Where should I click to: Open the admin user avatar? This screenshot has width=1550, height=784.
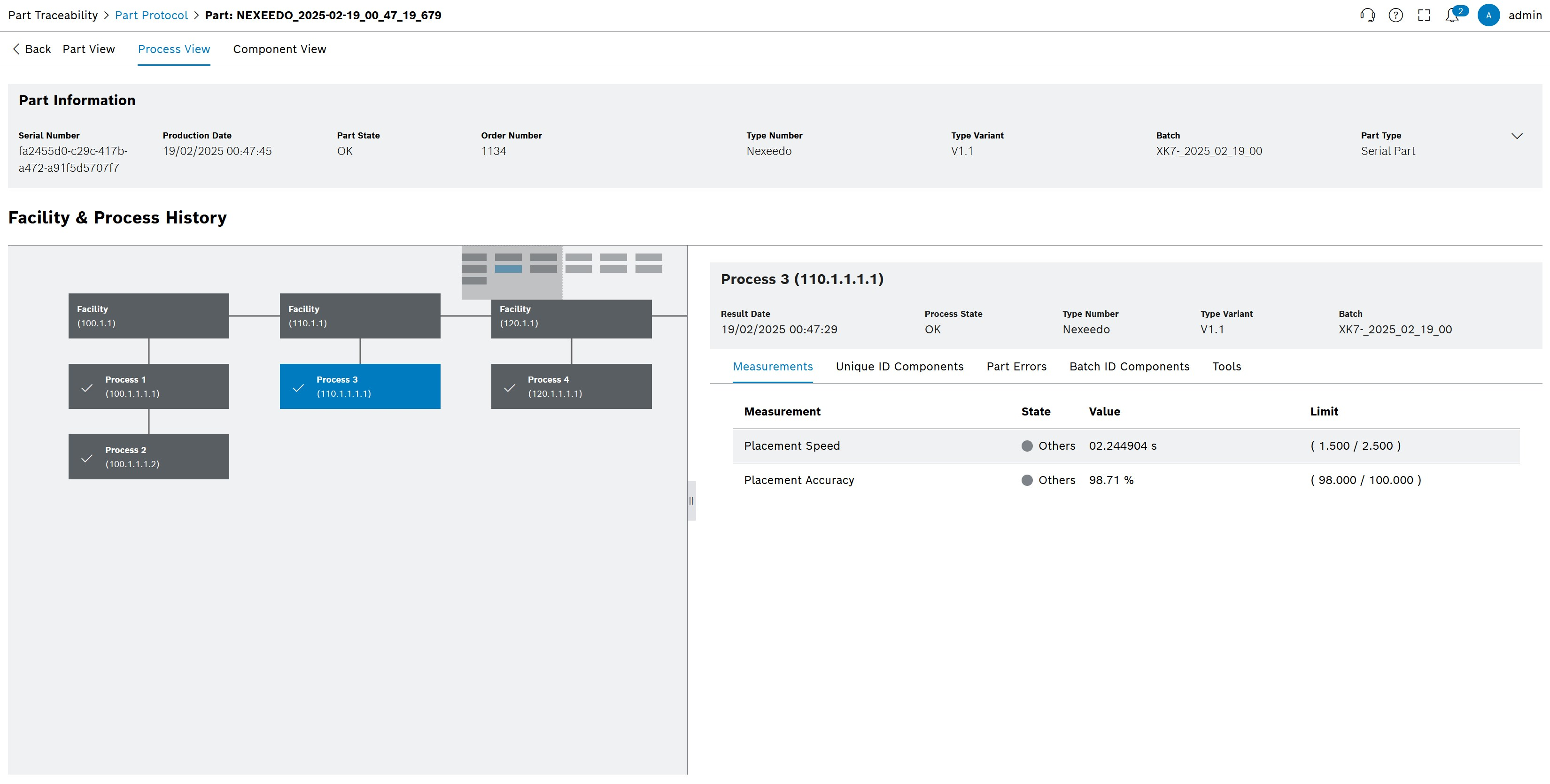pyautogui.click(x=1488, y=15)
